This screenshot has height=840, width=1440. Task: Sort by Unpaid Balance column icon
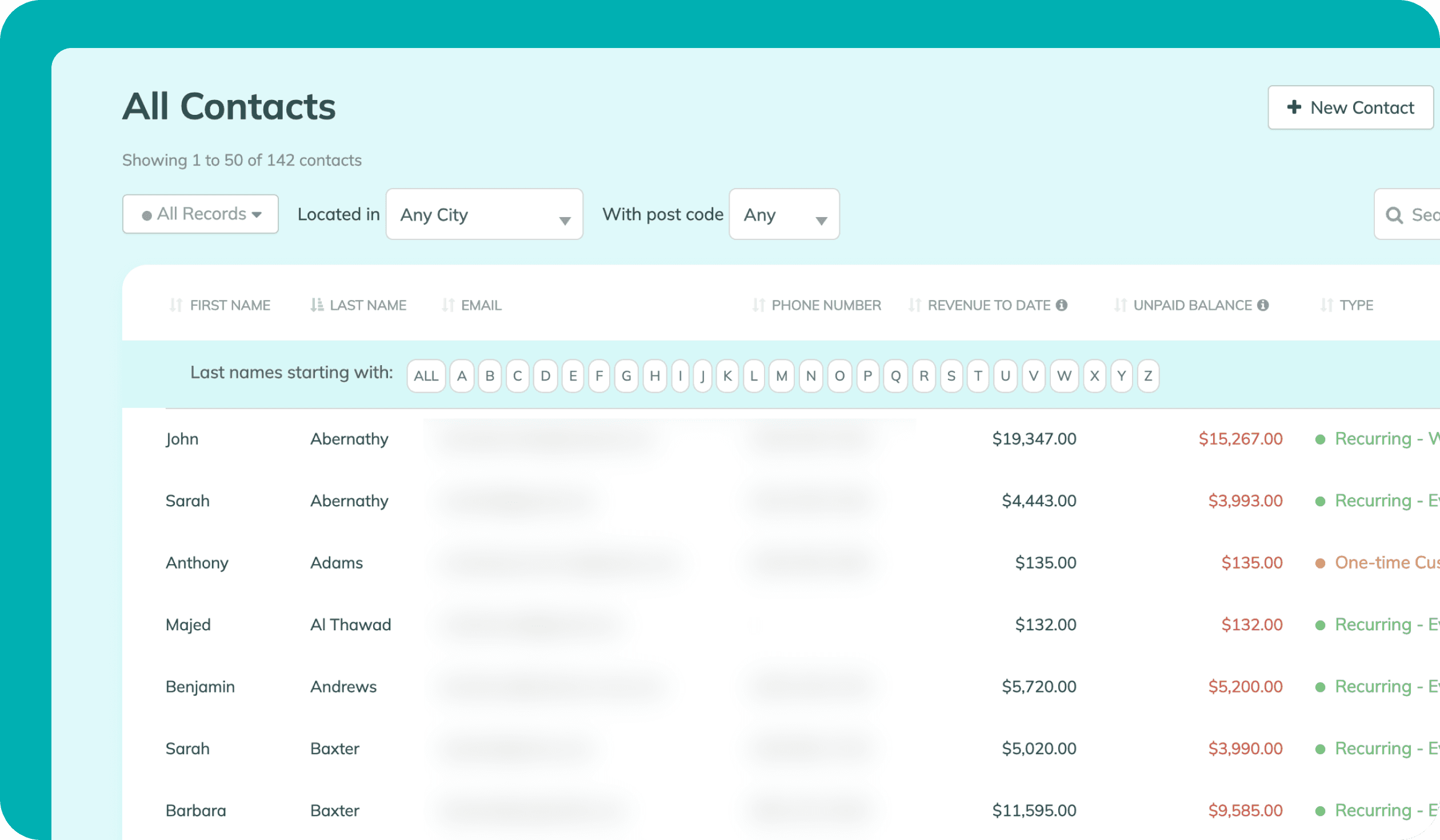pos(1120,305)
